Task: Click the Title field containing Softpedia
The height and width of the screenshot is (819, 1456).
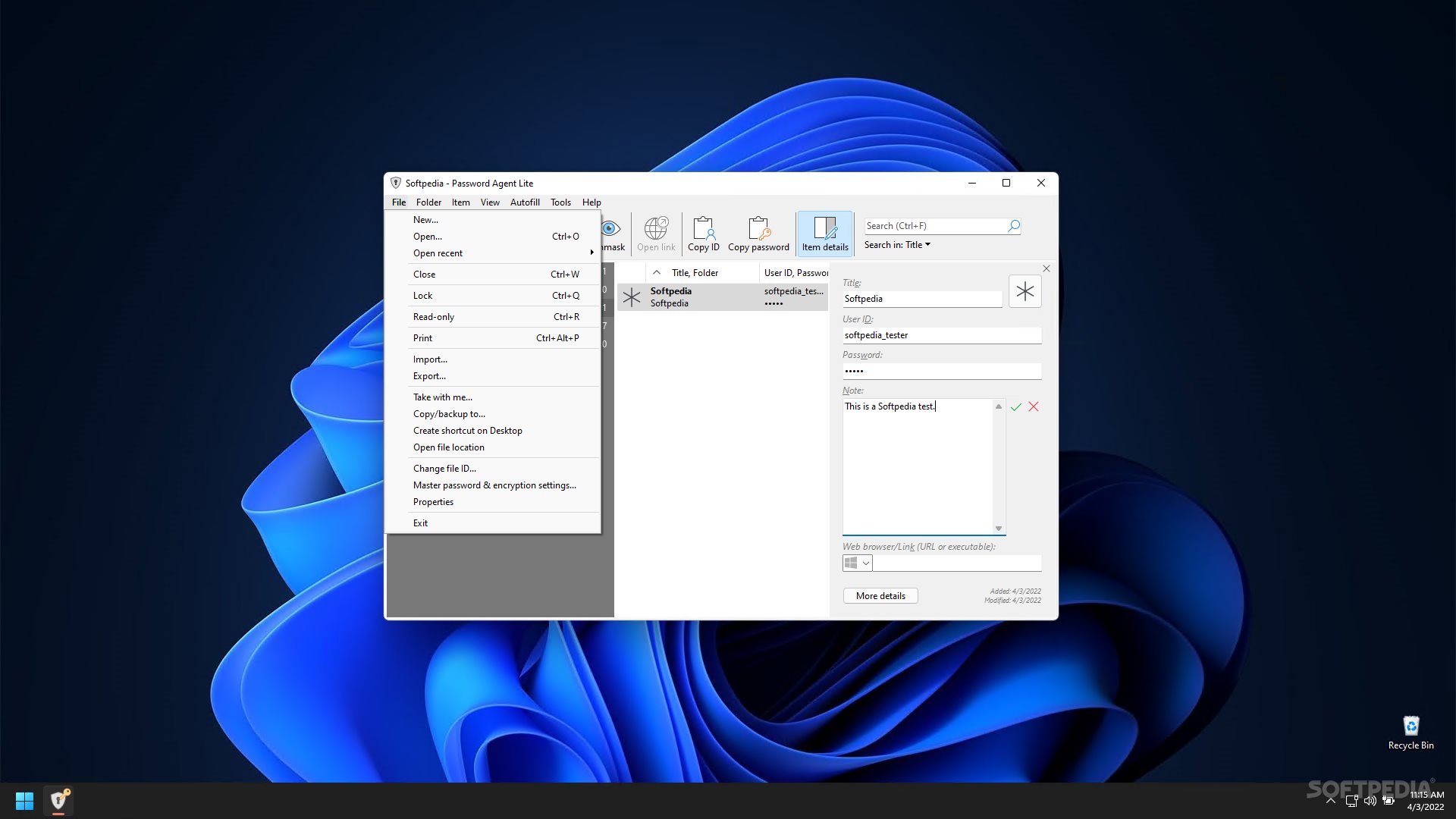Action: coord(922,299)
